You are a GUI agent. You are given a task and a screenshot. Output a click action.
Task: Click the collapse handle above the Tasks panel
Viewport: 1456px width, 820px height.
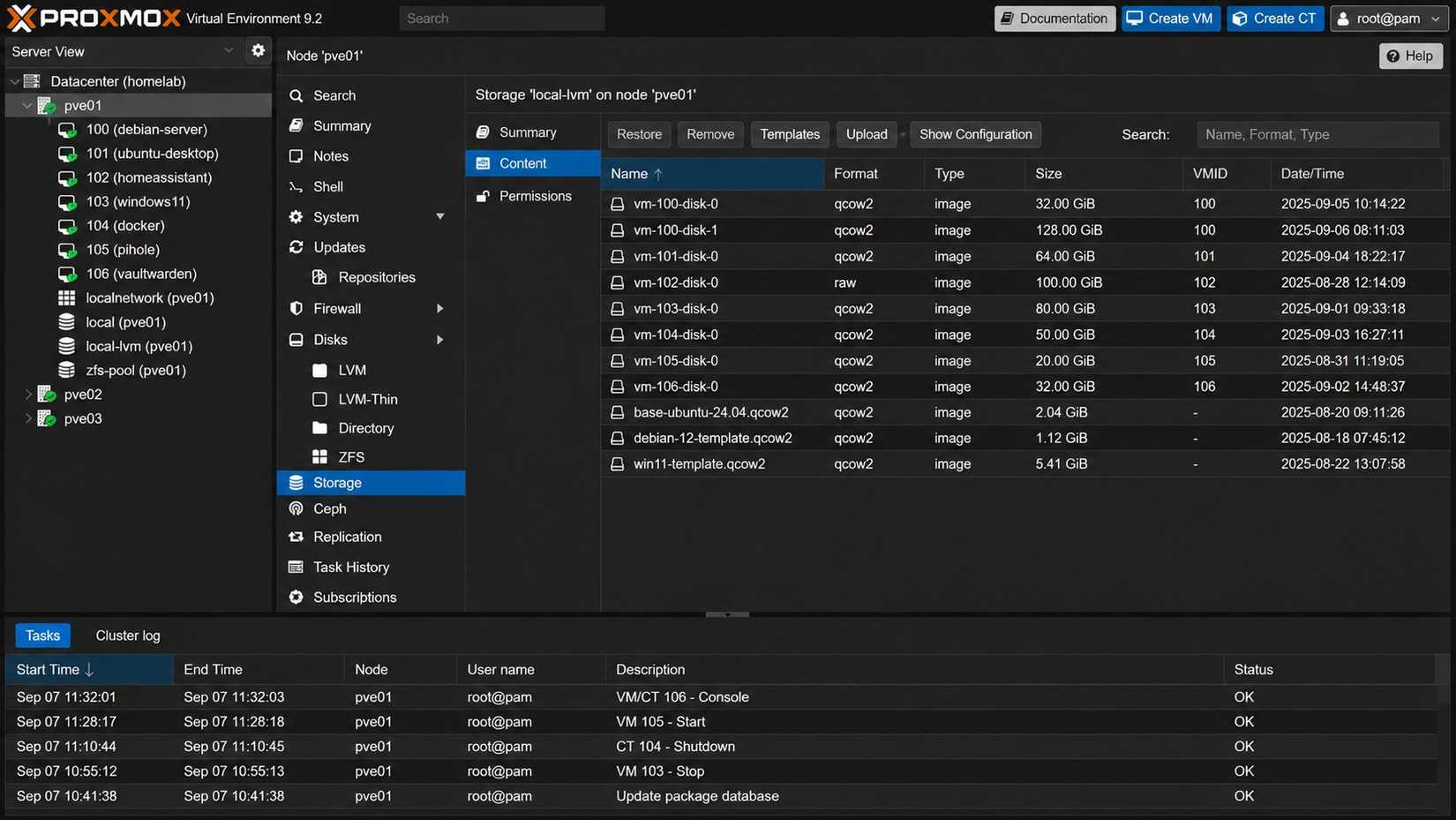coord(727,614)
